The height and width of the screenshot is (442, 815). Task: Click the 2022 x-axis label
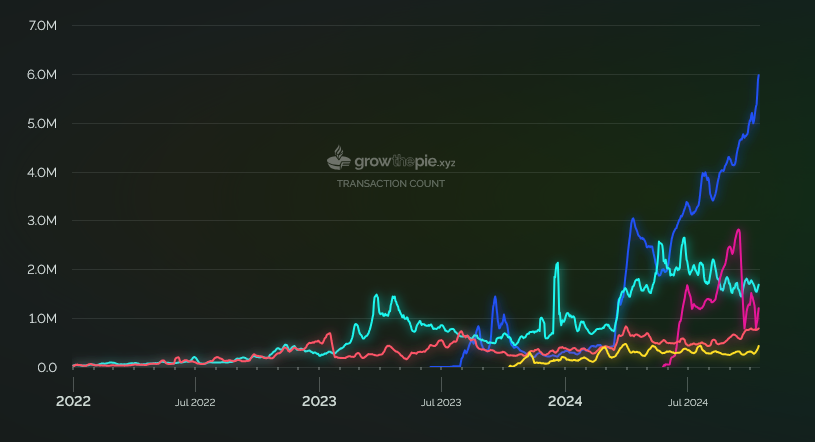click(73, 401)
